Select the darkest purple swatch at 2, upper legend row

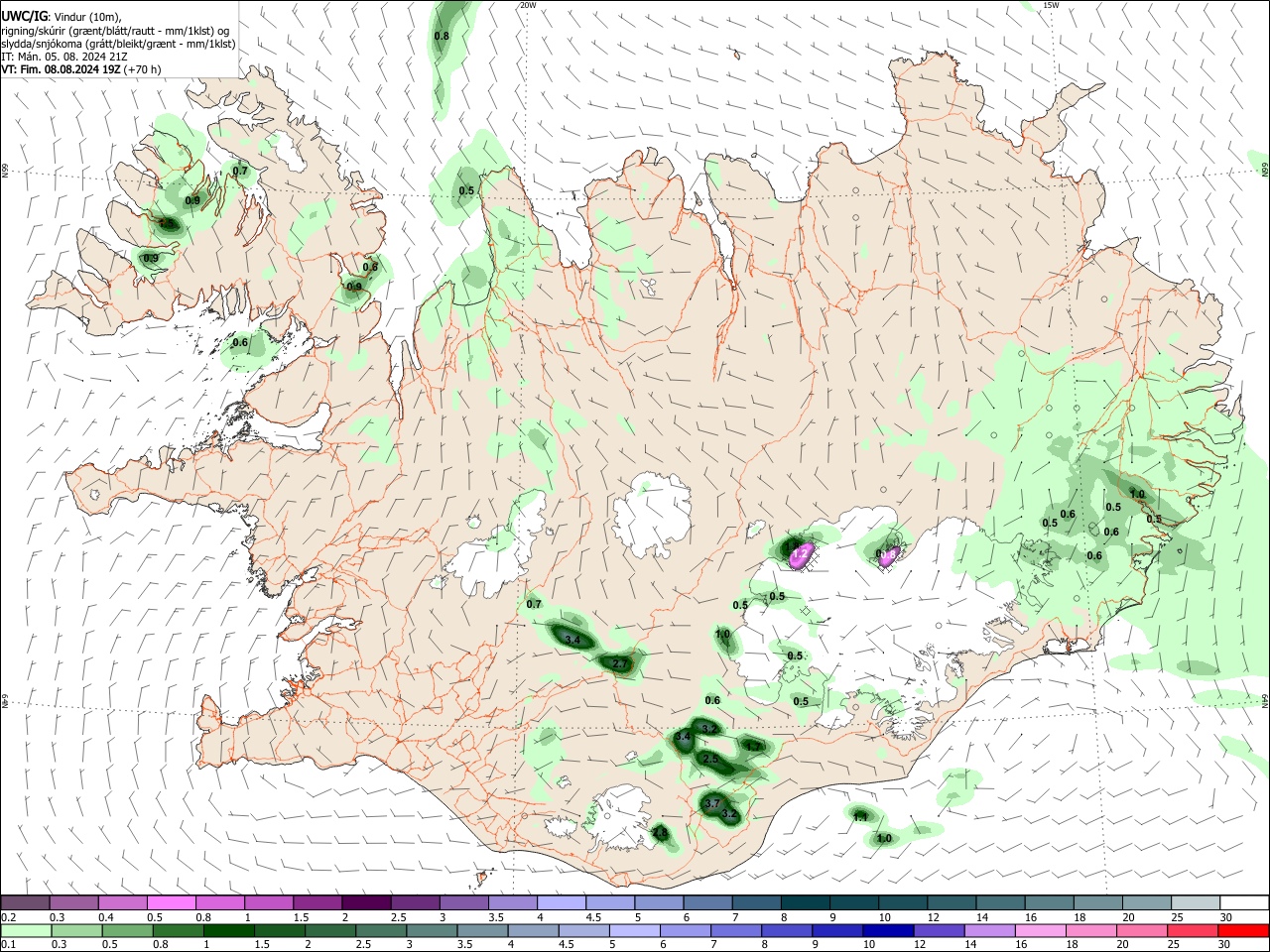coord(366,901)
